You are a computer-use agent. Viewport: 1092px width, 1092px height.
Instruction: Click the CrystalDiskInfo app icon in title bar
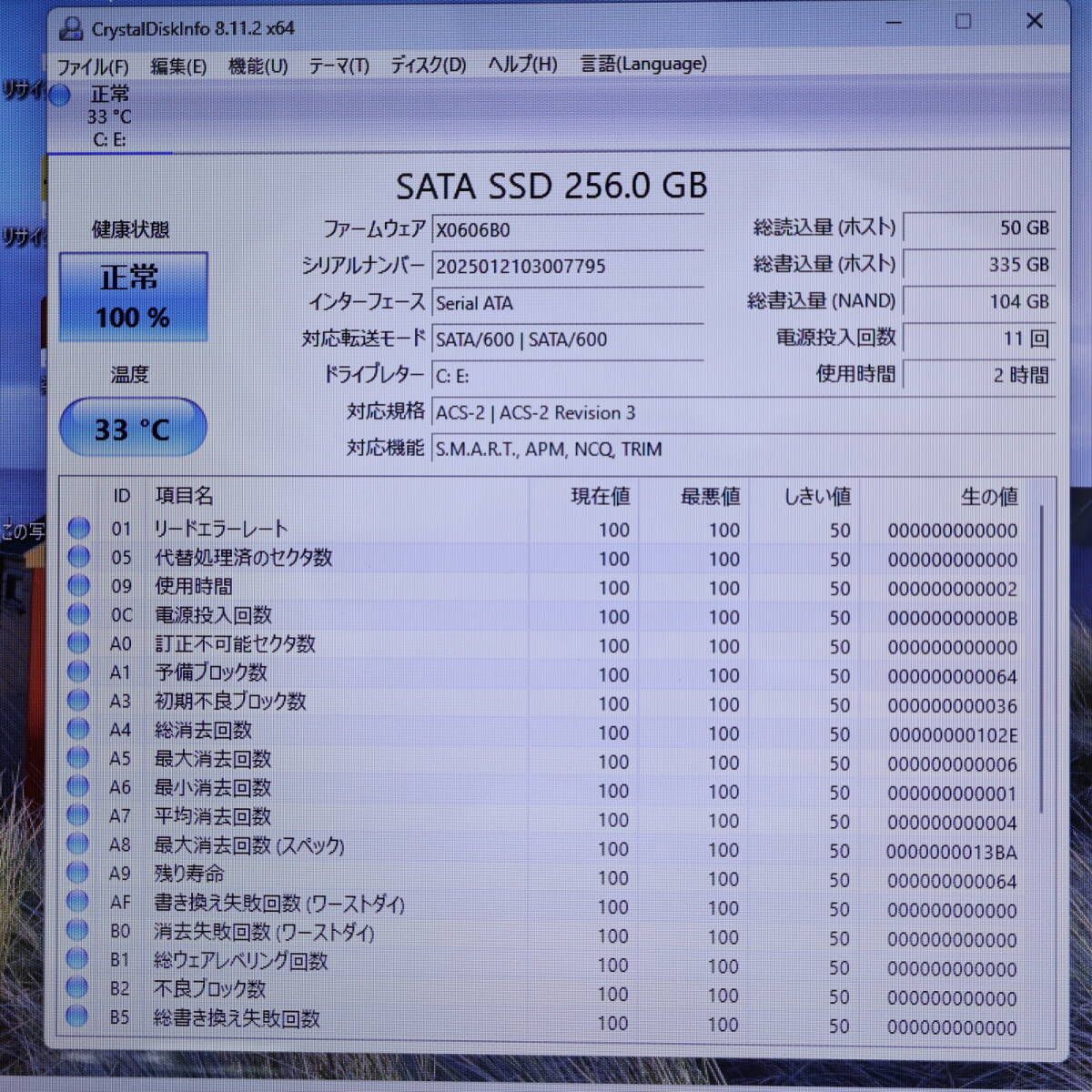click(72, 28)
